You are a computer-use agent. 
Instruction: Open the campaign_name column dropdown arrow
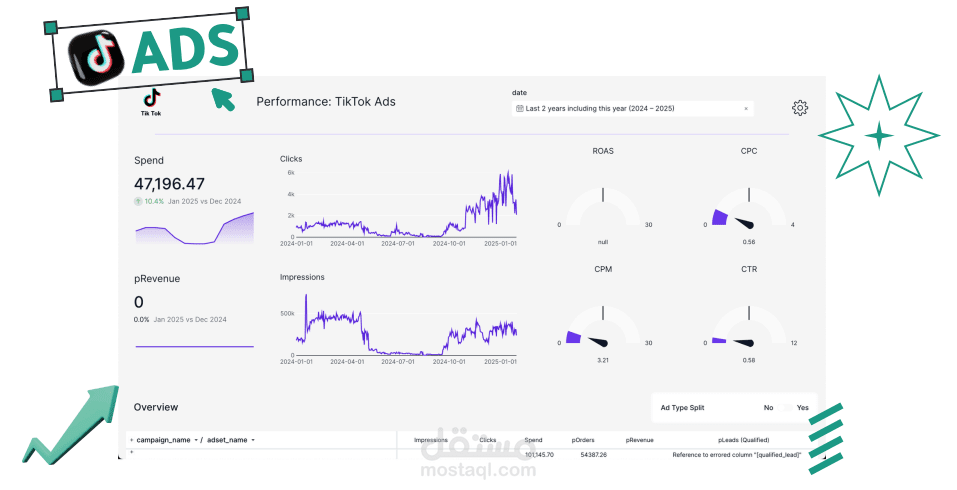[x=196, y=440]
